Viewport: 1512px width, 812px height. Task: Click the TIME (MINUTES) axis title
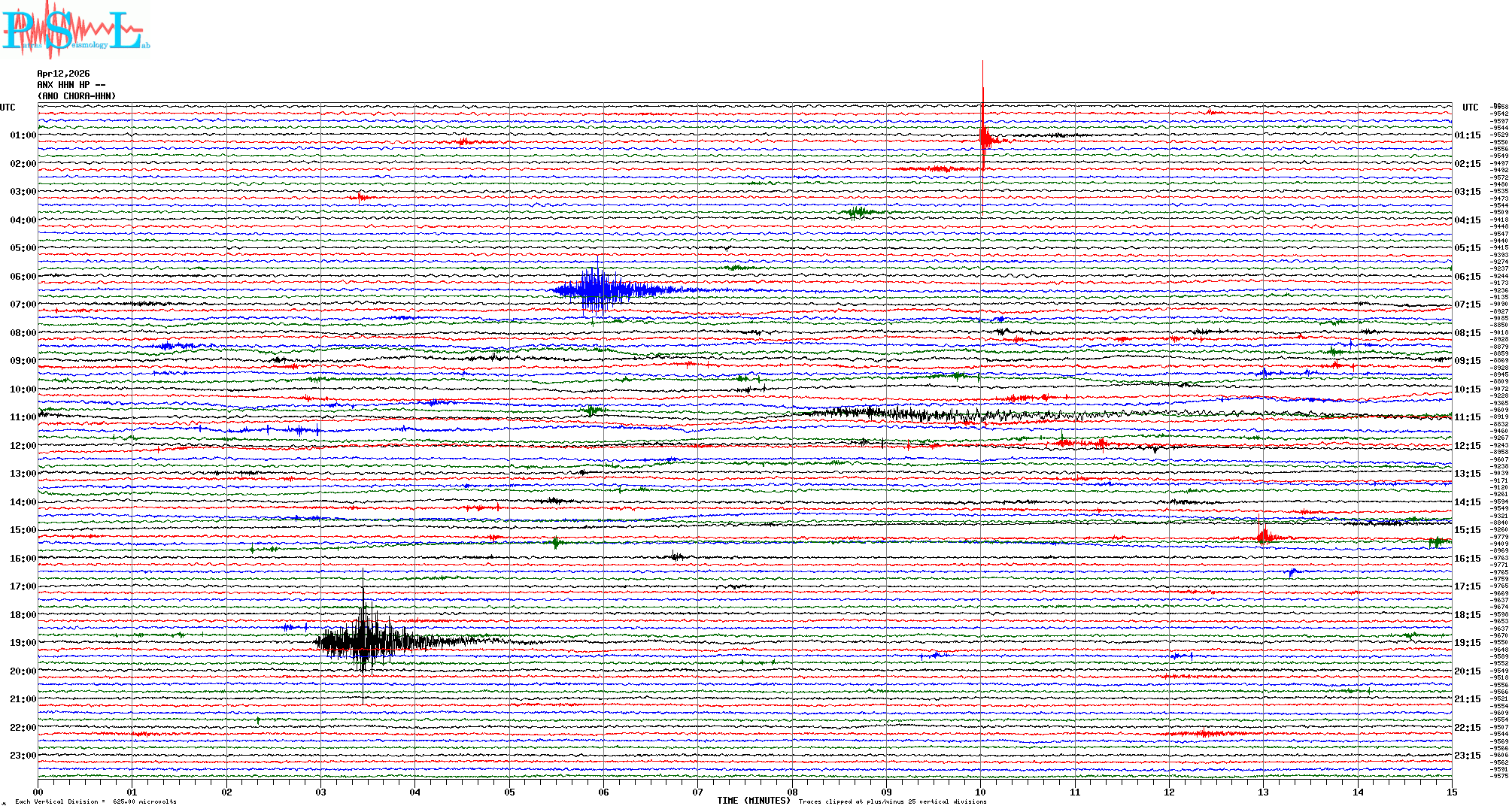pyautogui.click(x=753, y=801)
